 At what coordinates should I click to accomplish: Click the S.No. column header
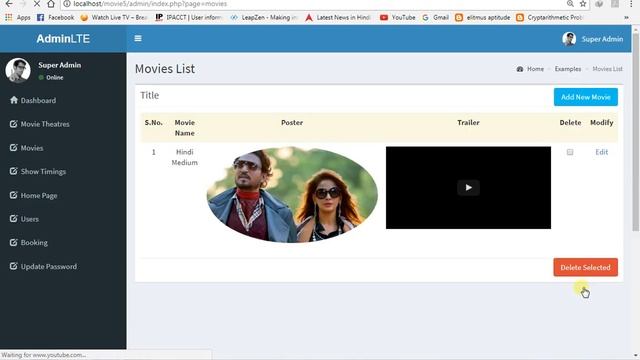click(x=153, y=122)
